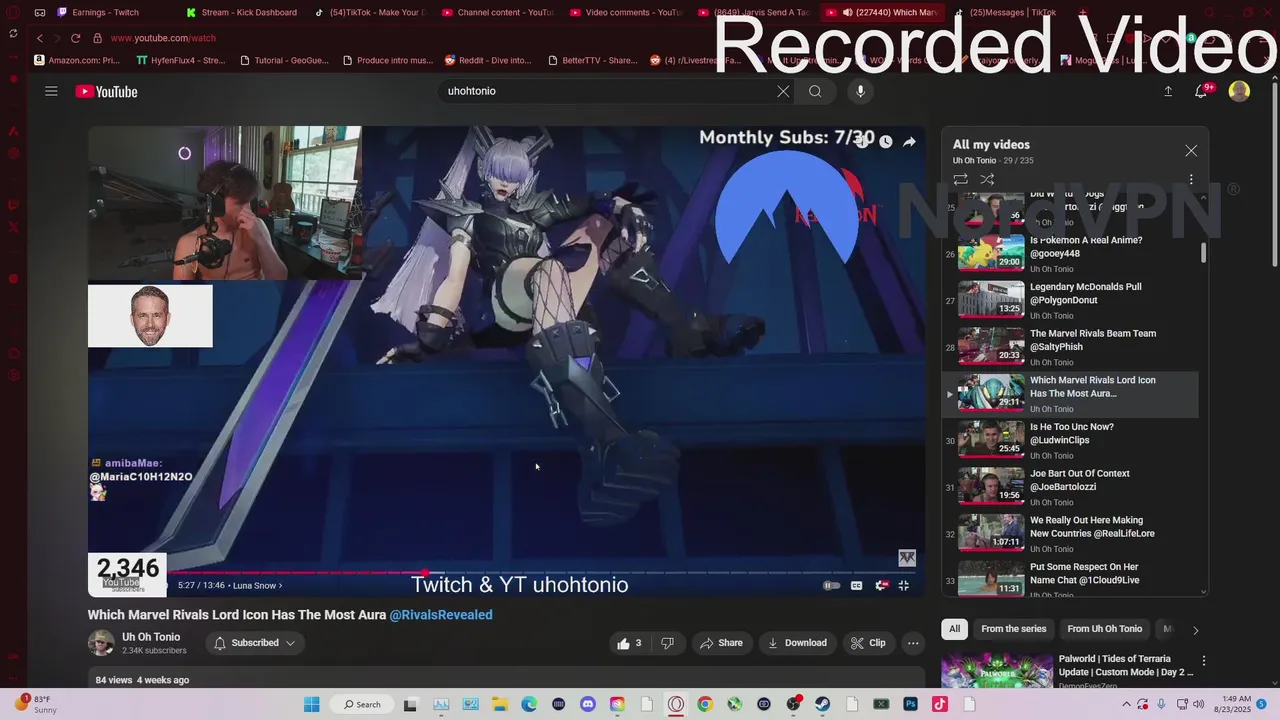Open the YouTube guide hamburger menu
This screenshot has height=720, width=1280.
(51, 91)
